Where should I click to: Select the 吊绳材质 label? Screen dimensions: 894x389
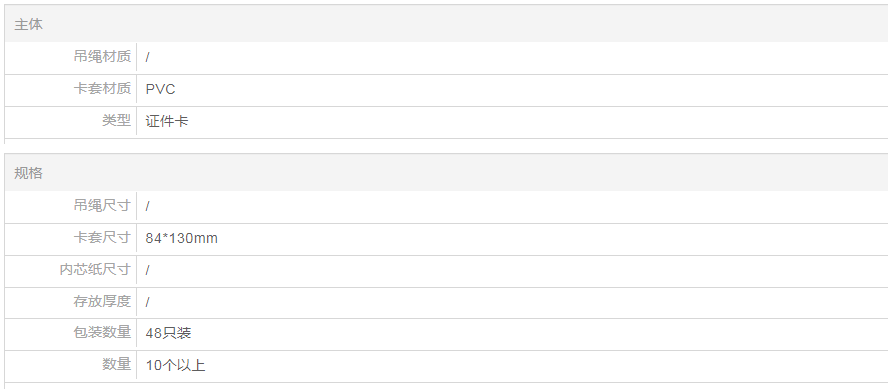tap(102, 56)
